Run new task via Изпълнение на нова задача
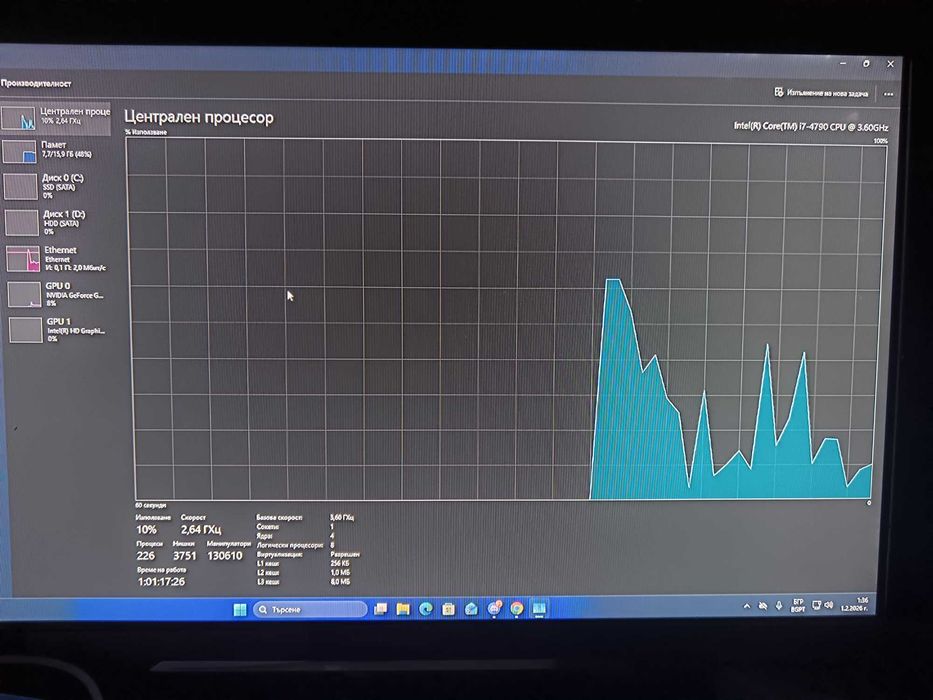The image size is (933, 700). pyautogui.click(x=821, y=93)
